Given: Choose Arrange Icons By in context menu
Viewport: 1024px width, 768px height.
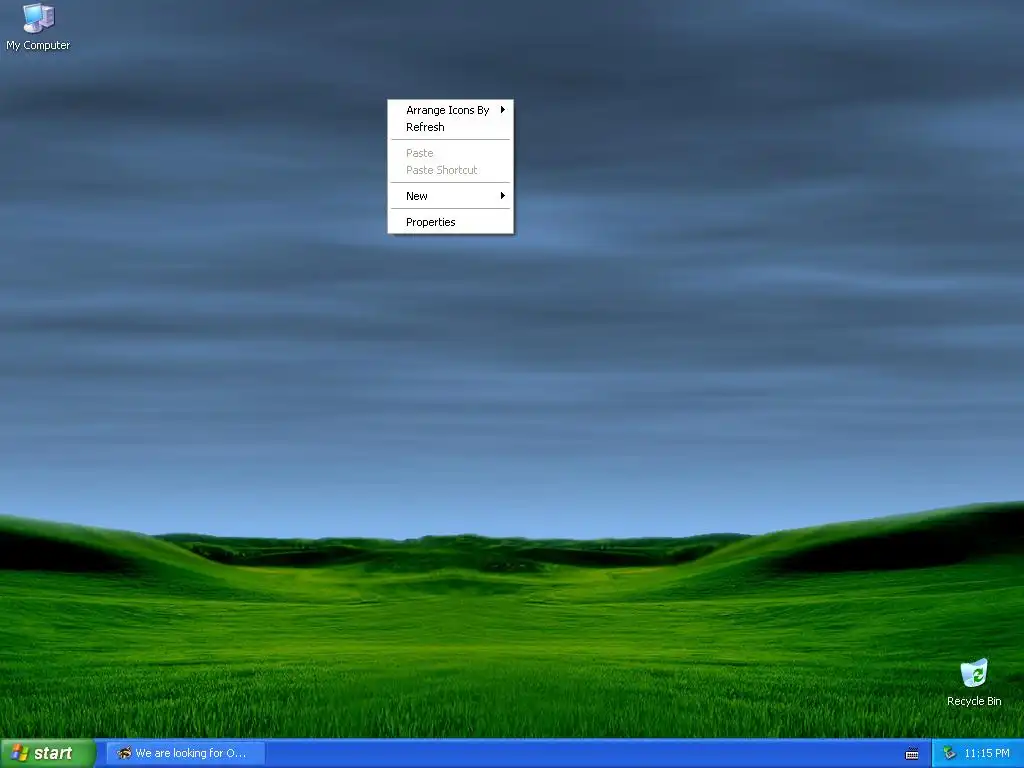Looking at the screenshot, I should (x=450, y=110).
